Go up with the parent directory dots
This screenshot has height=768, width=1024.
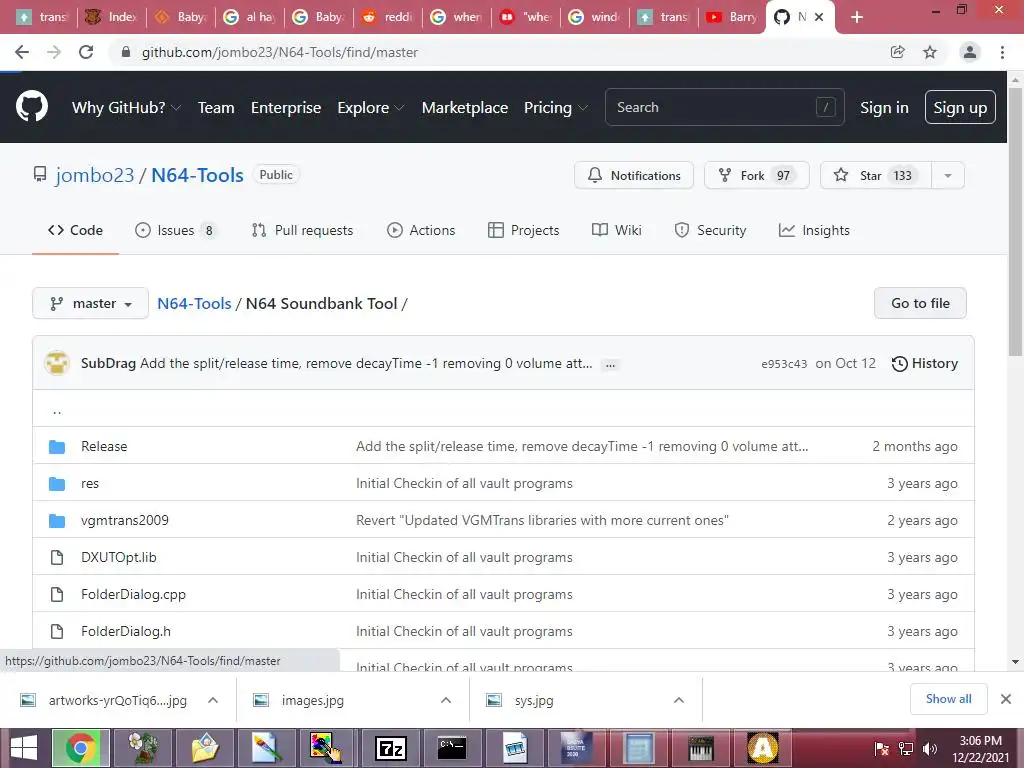tap(57, 410)
